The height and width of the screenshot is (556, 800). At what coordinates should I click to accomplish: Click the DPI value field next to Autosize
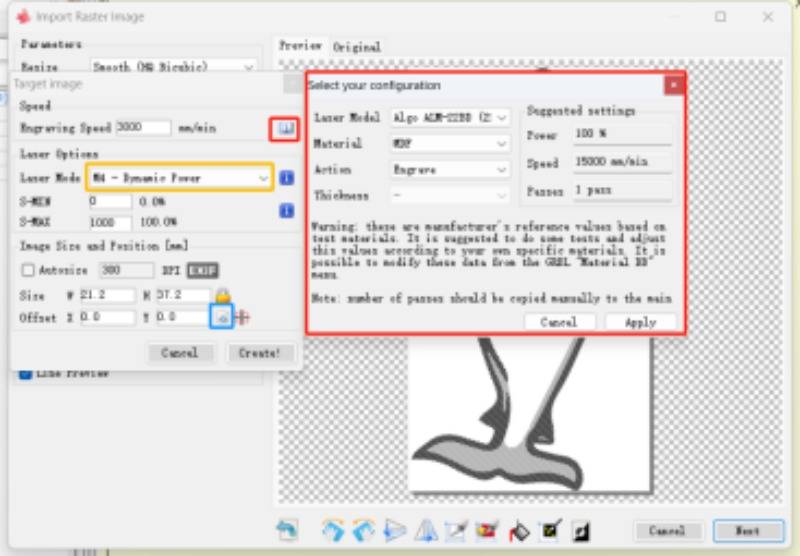126,270
